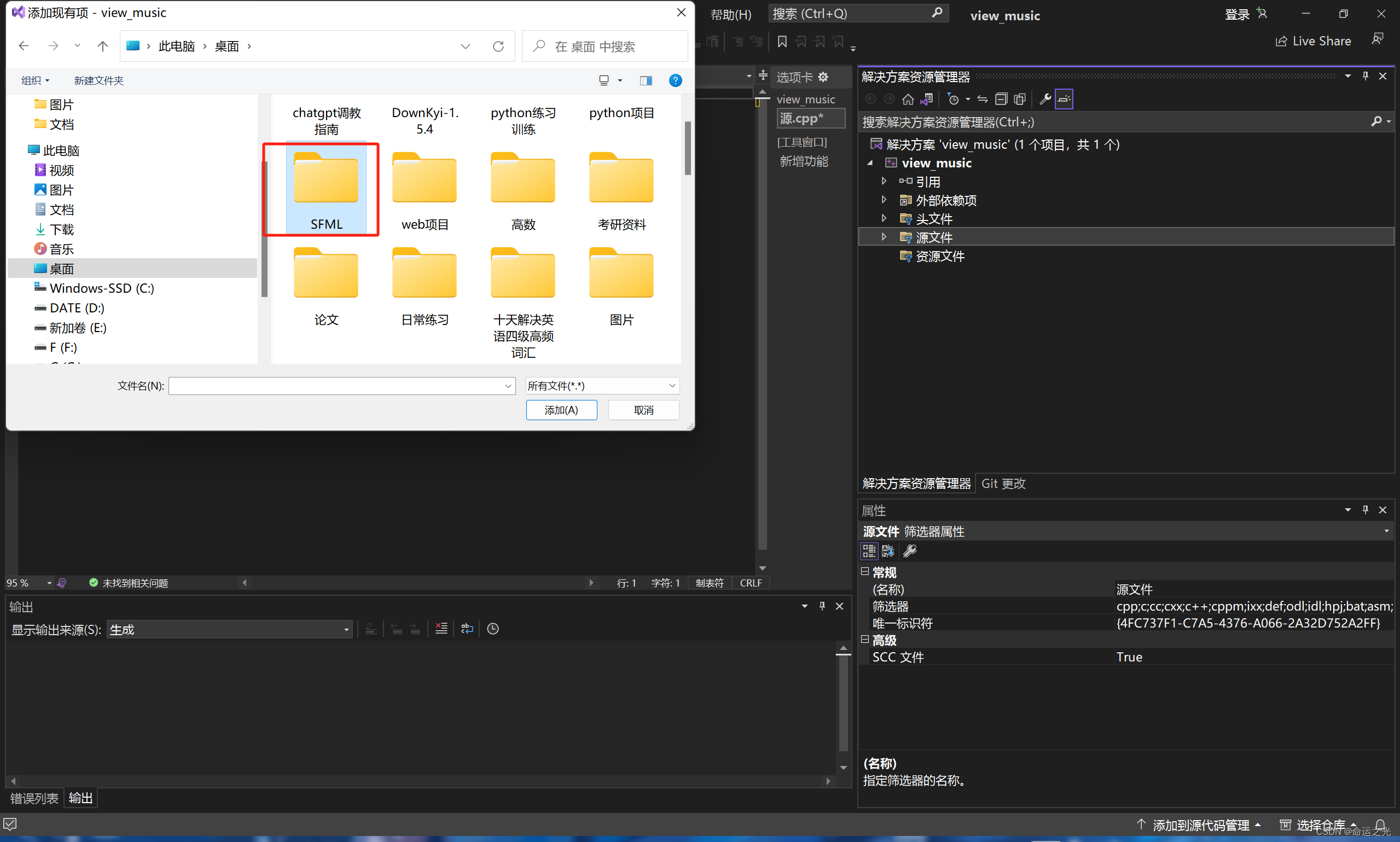Expand the 头文件 tree node
Screen dimensions: 1400x842
click(884, 218)
